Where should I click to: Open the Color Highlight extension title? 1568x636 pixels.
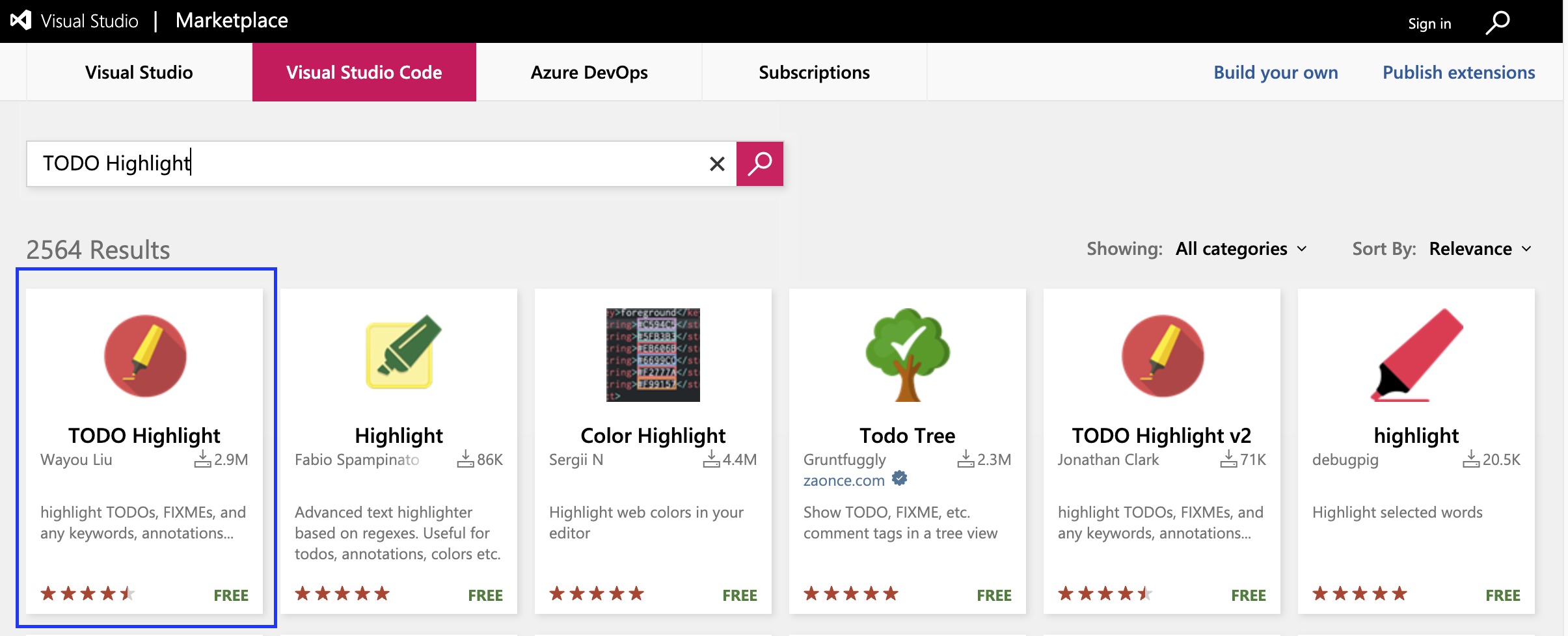[x=653, y=435]
